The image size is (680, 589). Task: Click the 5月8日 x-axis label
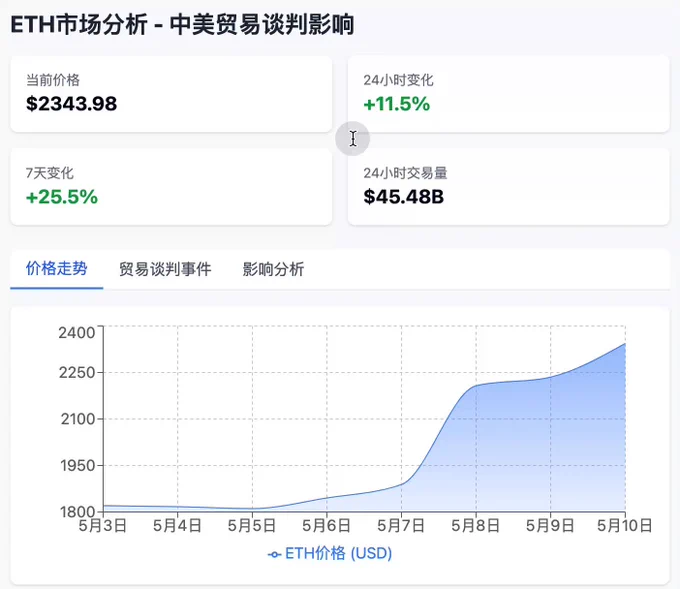(x=476, y=526)
